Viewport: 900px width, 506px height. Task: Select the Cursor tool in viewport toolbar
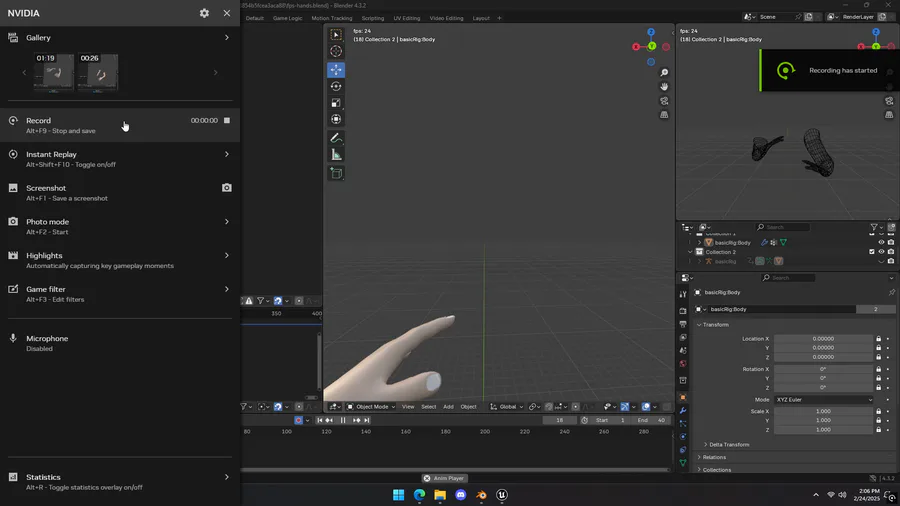(x=336, y=51)
